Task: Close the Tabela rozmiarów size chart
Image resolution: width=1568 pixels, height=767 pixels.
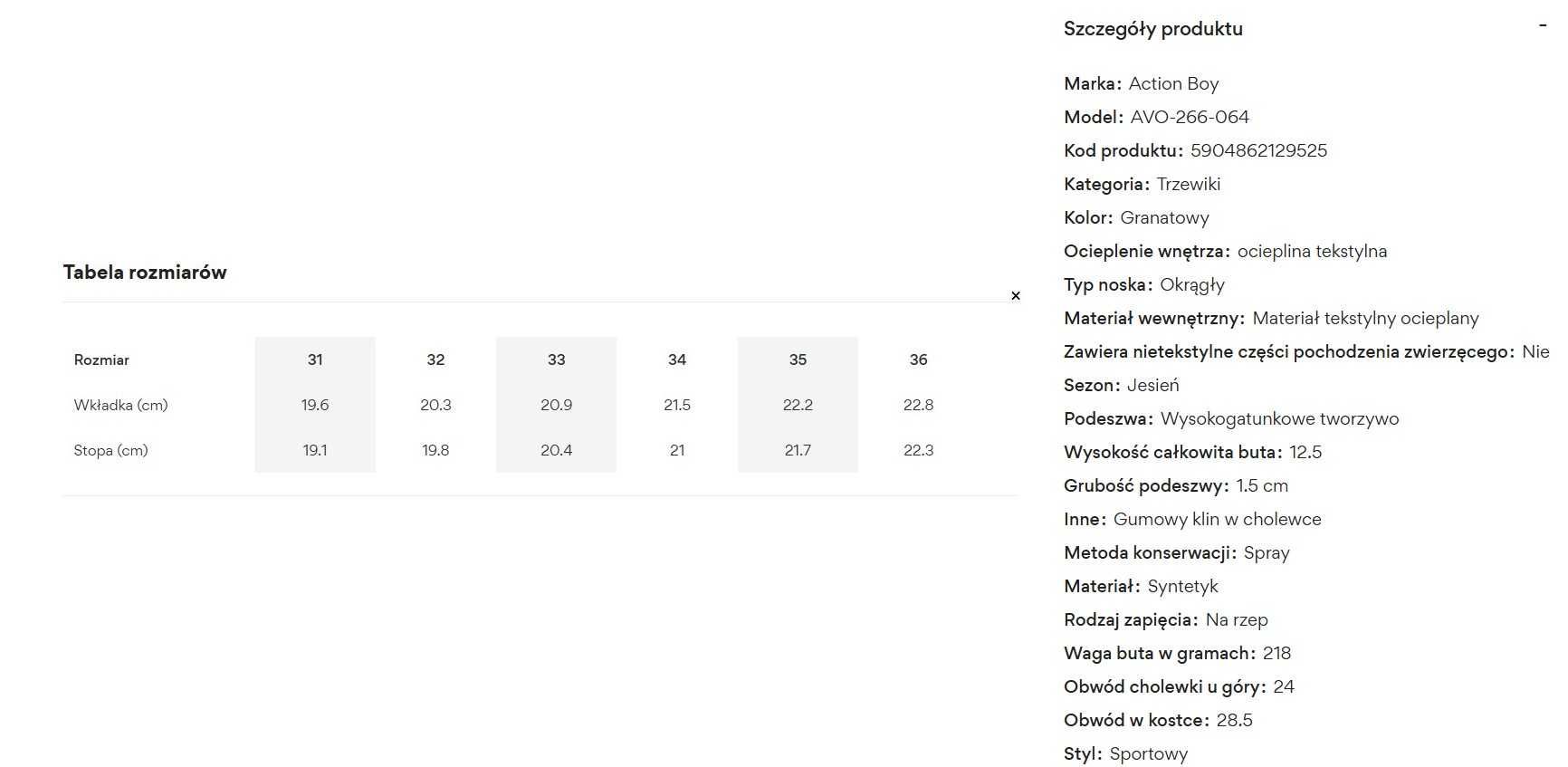Action: point(1015,295)
